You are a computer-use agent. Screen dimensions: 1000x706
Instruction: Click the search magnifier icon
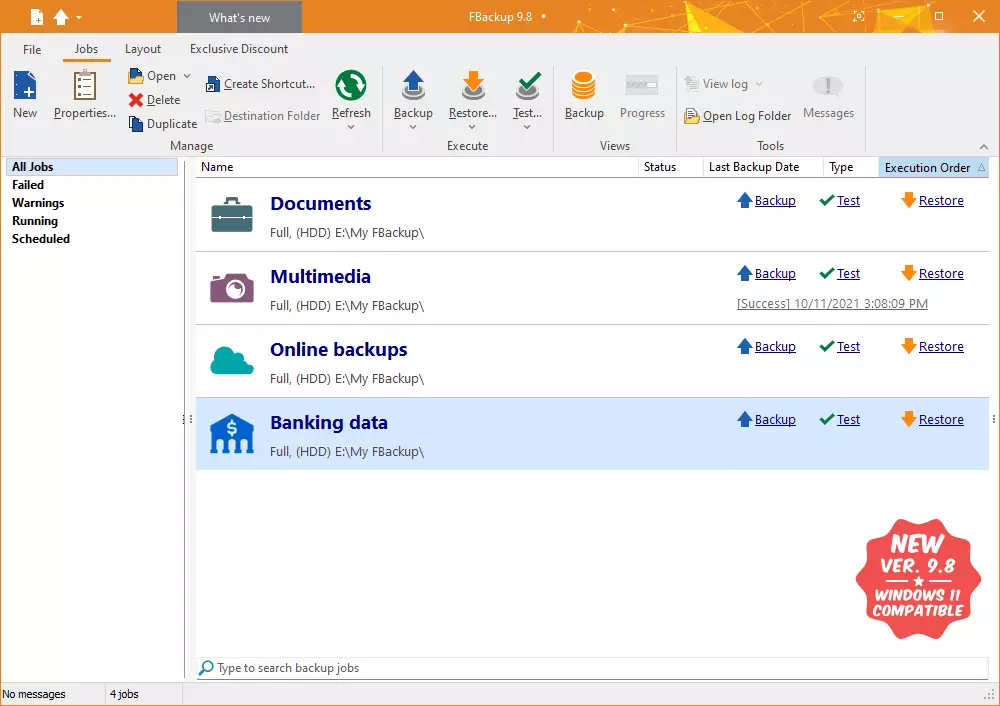tap(206, 668)
